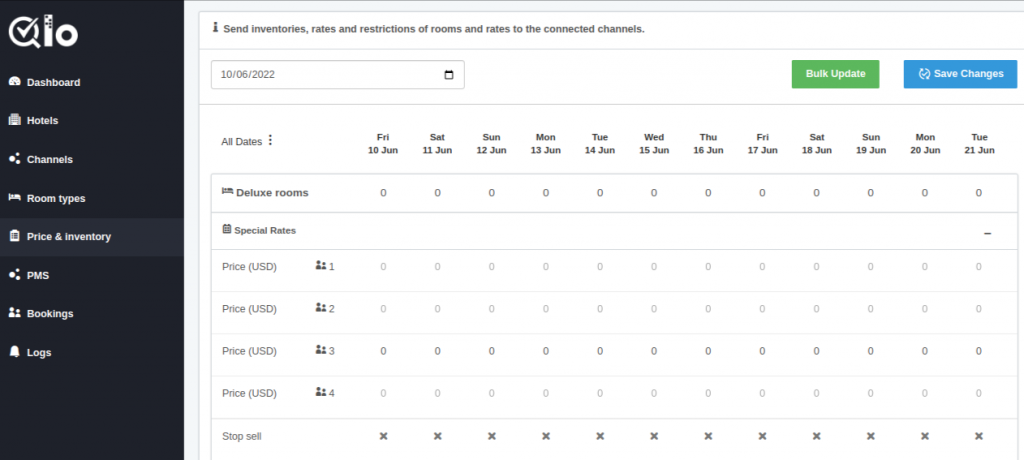
Task: Open the calendar picker icon in date field
Action: [449, 74]
